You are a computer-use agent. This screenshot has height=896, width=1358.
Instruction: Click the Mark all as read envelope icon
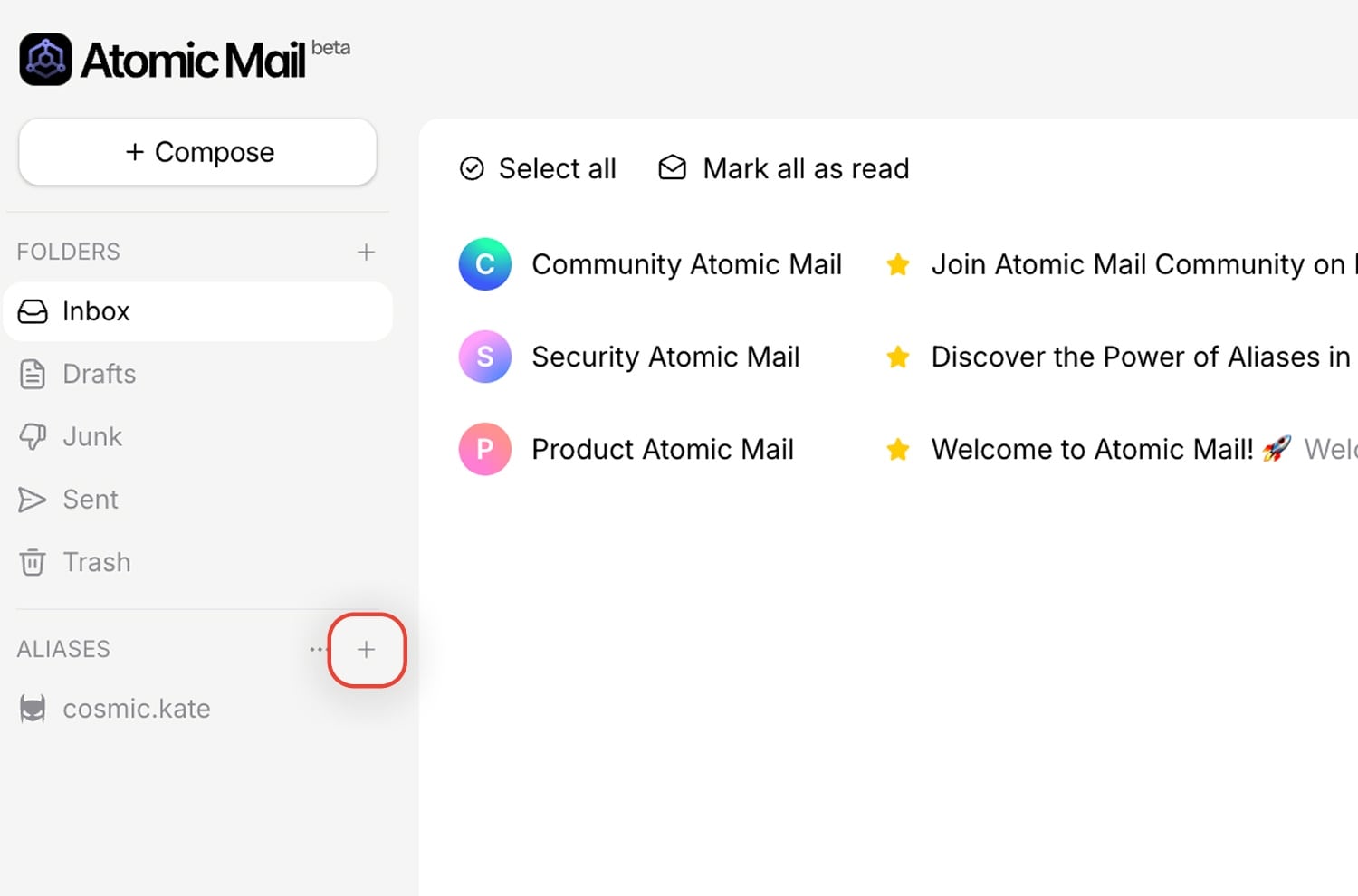point(672,167)
